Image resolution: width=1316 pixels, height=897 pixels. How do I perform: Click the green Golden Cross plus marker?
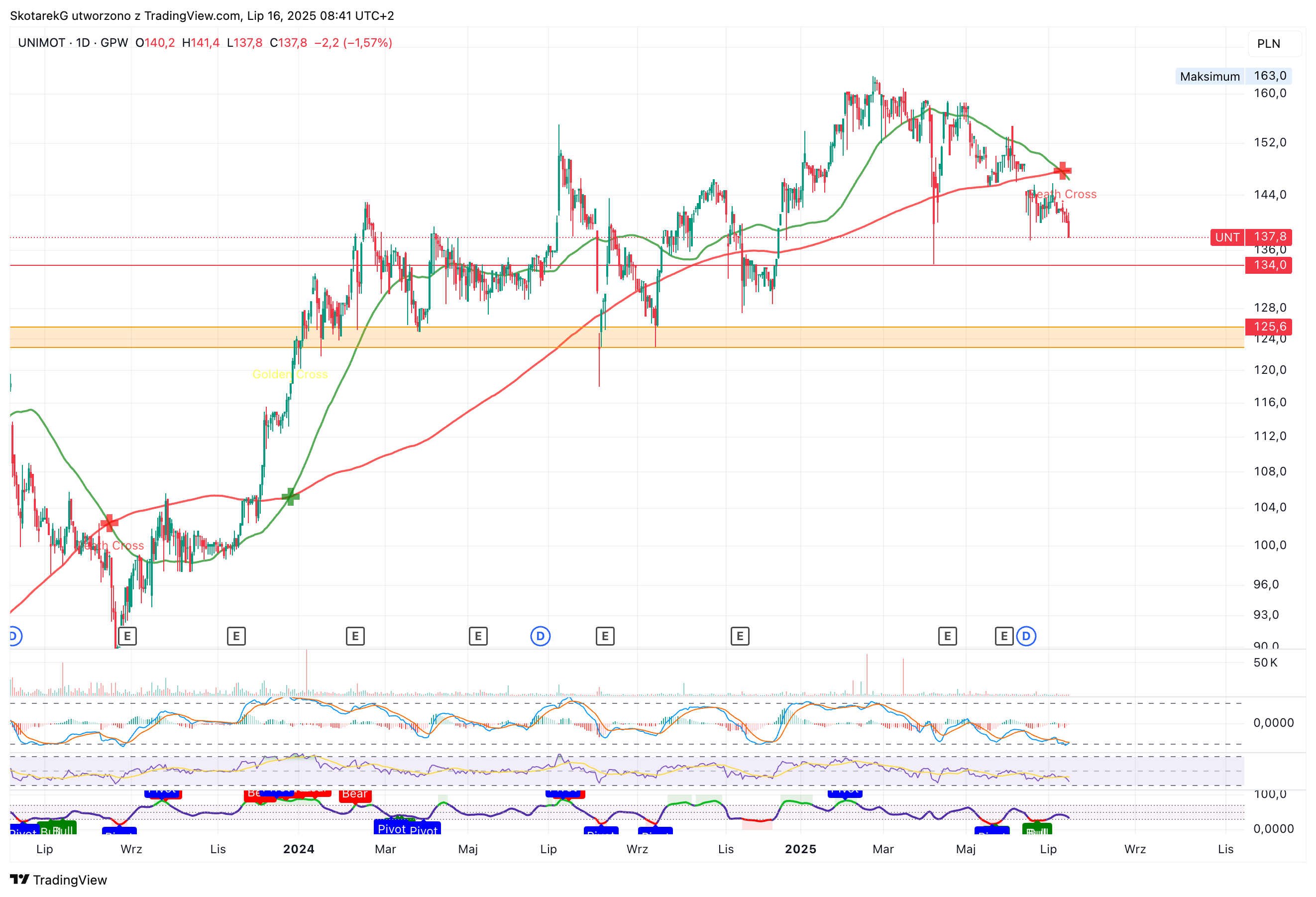pyautogui.click(x=291, y=497)
